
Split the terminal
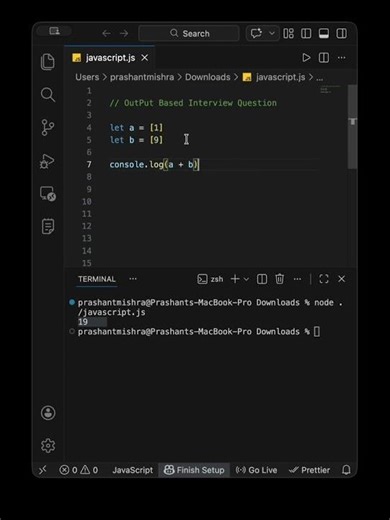click(x=262, y=279)
